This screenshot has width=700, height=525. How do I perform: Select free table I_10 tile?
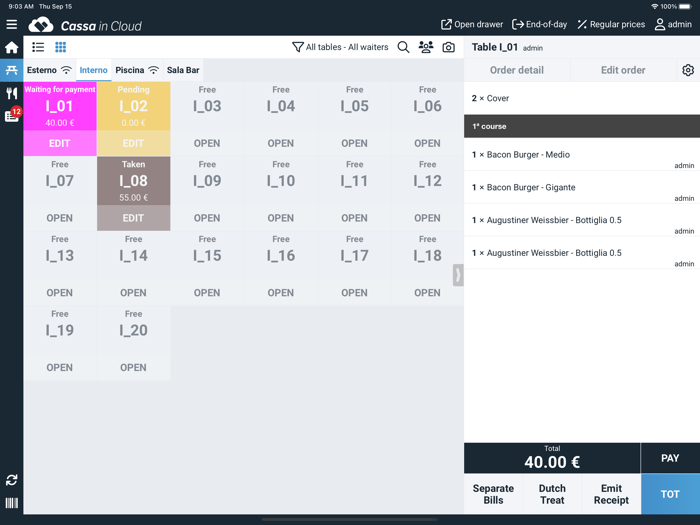(281, 181)
